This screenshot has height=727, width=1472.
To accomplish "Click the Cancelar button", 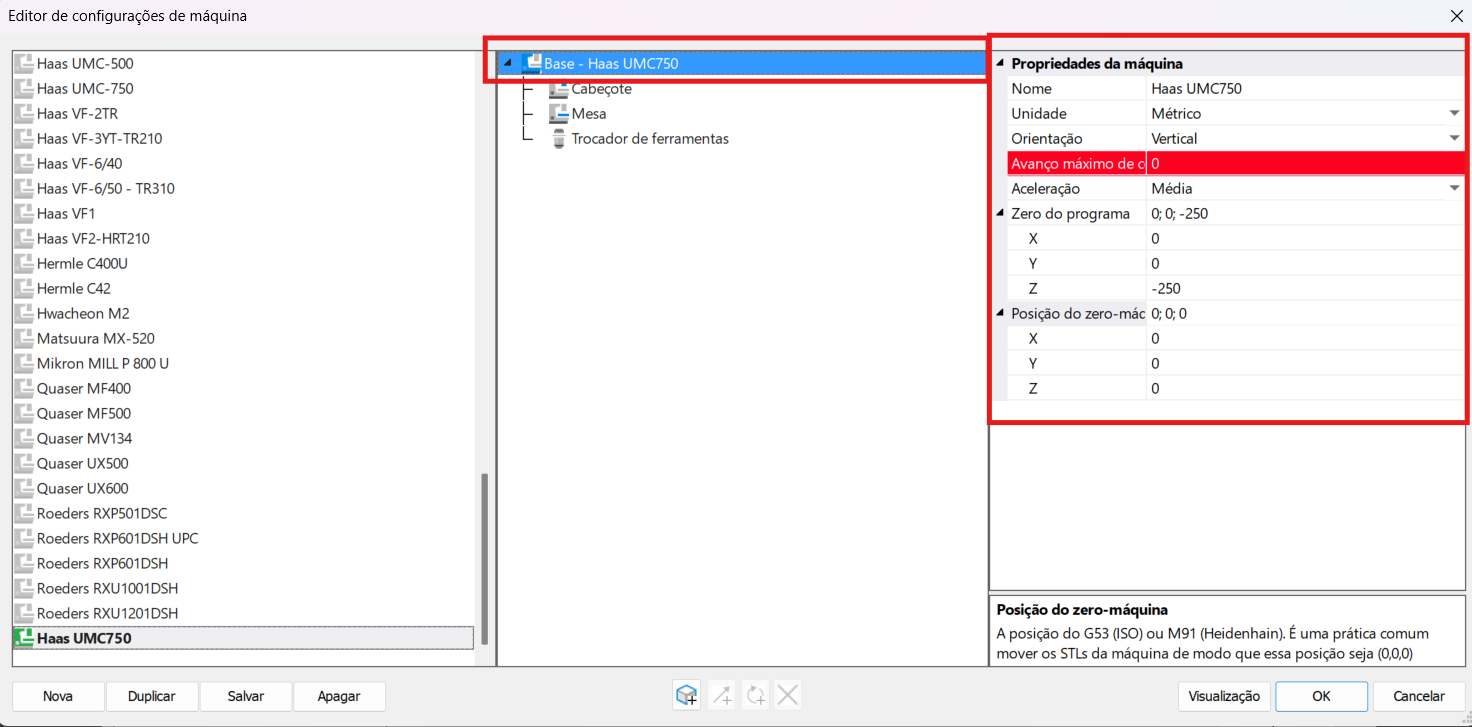I will tap(1419, 696).
